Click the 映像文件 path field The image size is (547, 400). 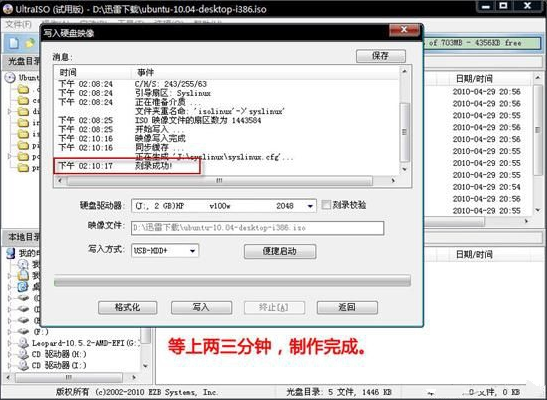[257, 228]
